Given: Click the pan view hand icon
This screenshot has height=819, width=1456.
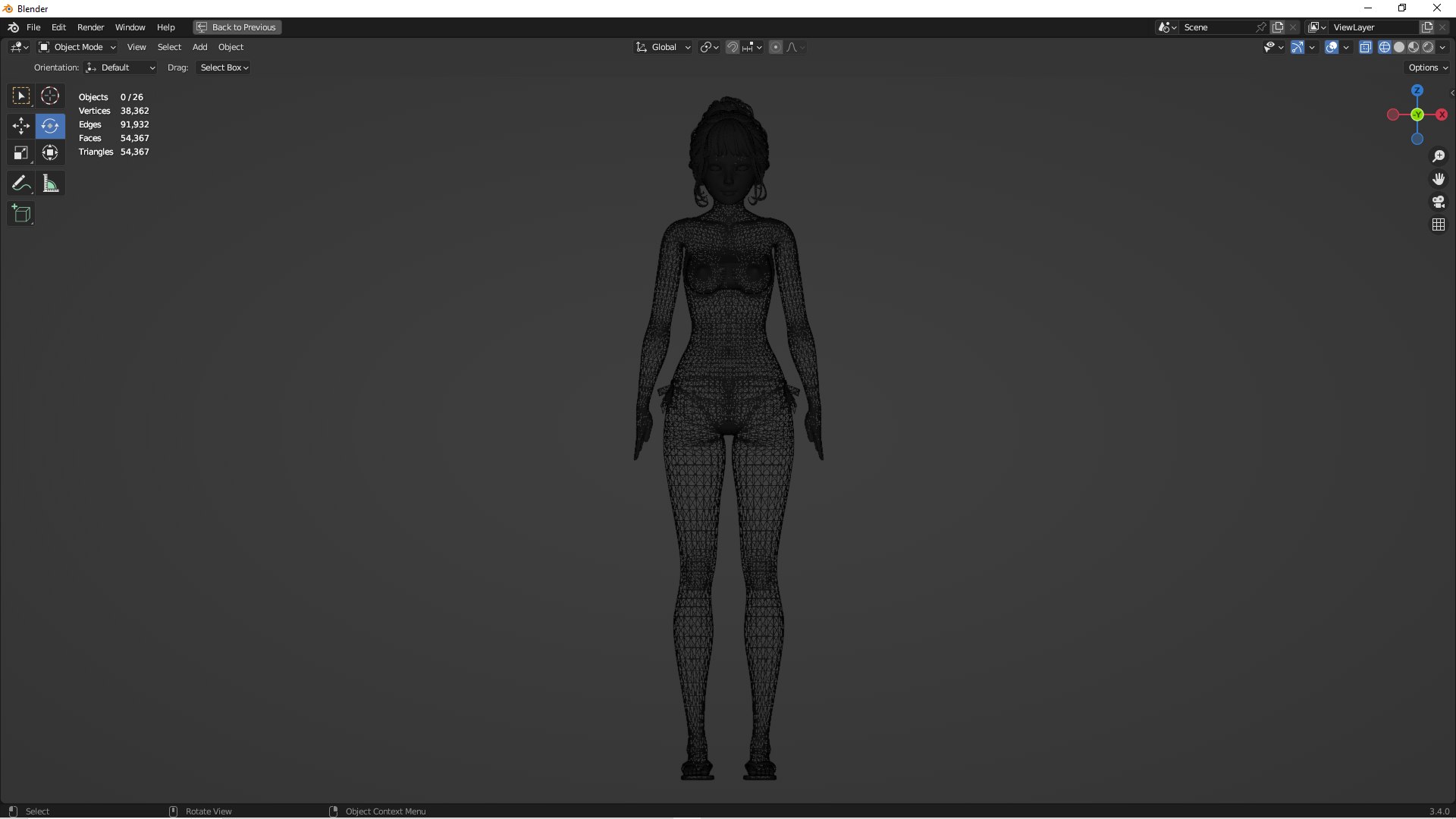Looking at the screenshot, I should tap(1438, 179).
